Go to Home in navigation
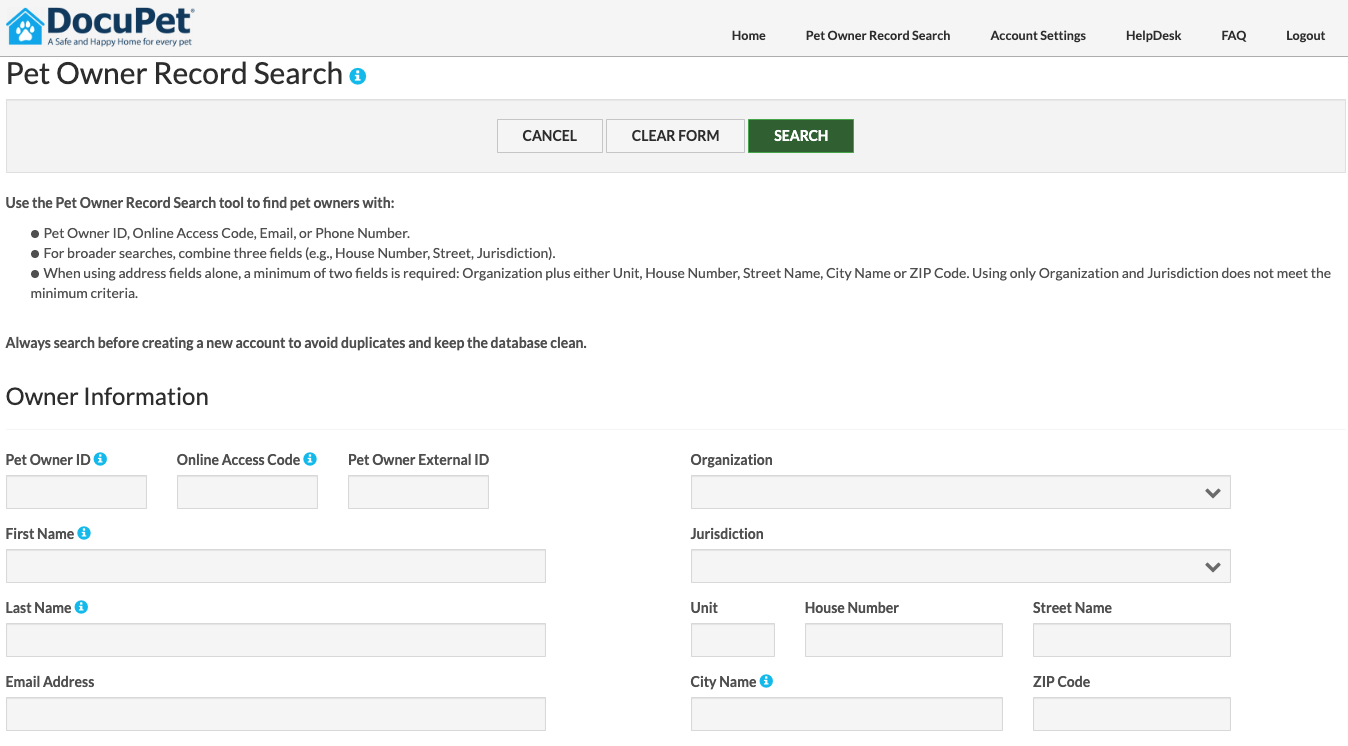This screenshot has width=1348, height=746. point(748,35)
